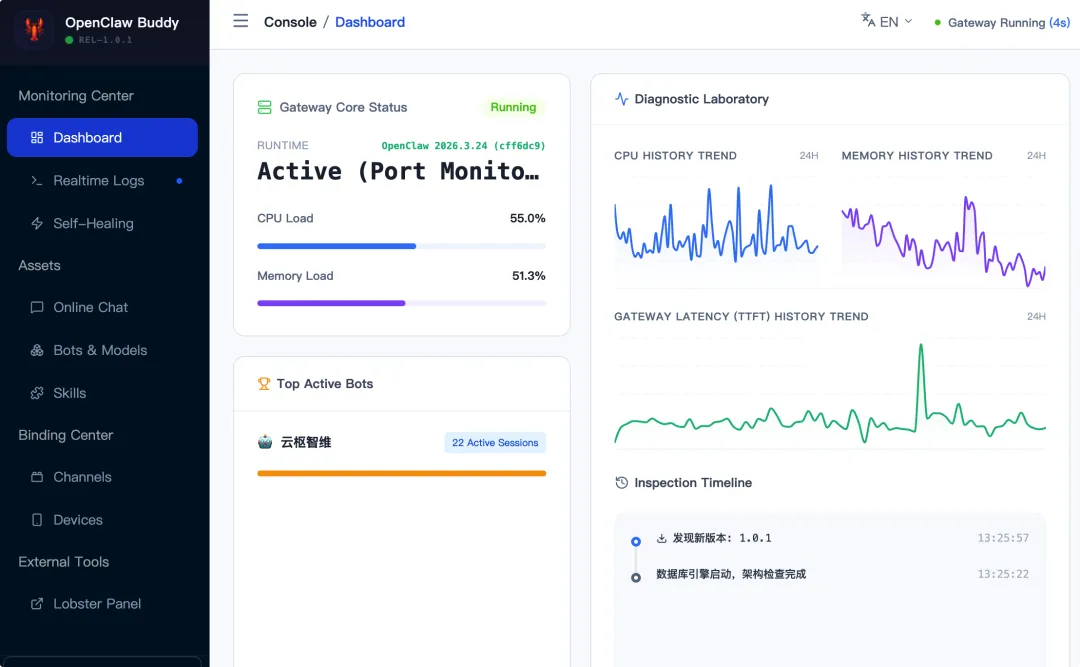
Task: Click the Memory Load progress bar
Action: pyautogui.click(x=402, y=303)
